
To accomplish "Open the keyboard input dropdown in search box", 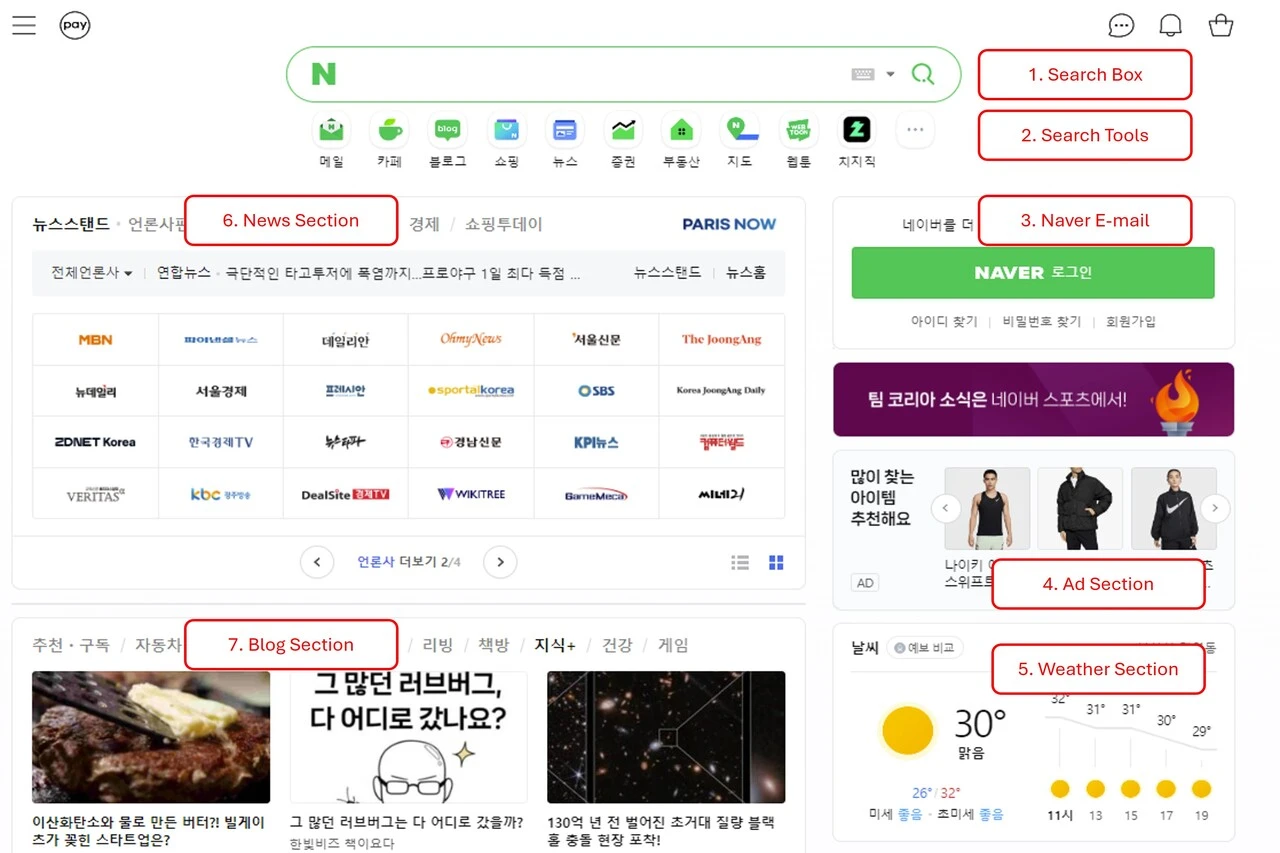I will 890,73.
